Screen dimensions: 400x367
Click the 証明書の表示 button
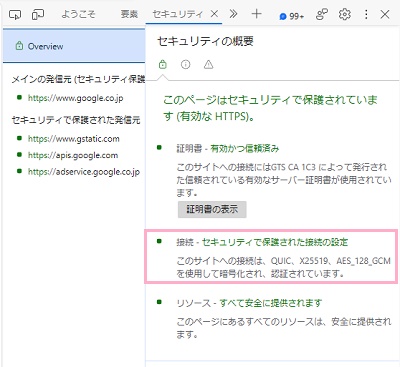[x=212, y=209]
